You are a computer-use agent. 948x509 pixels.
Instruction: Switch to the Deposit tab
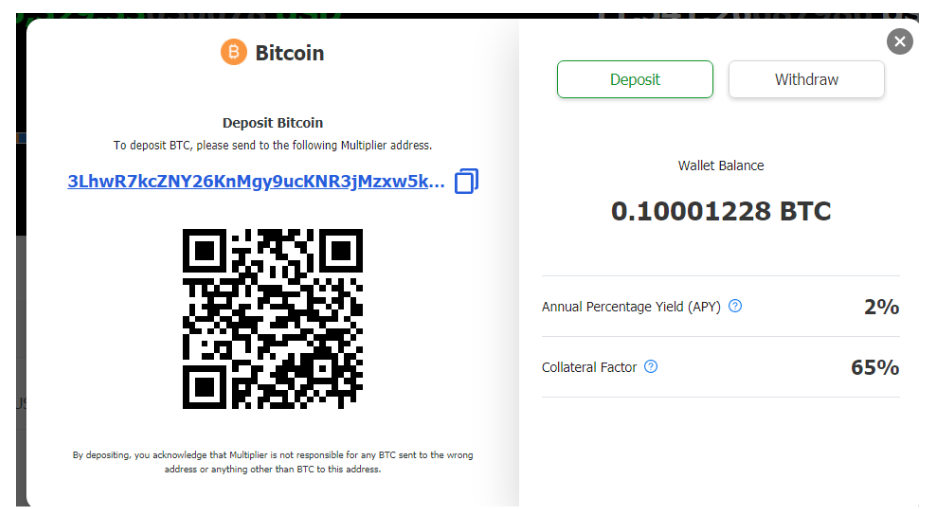point(635,80)
